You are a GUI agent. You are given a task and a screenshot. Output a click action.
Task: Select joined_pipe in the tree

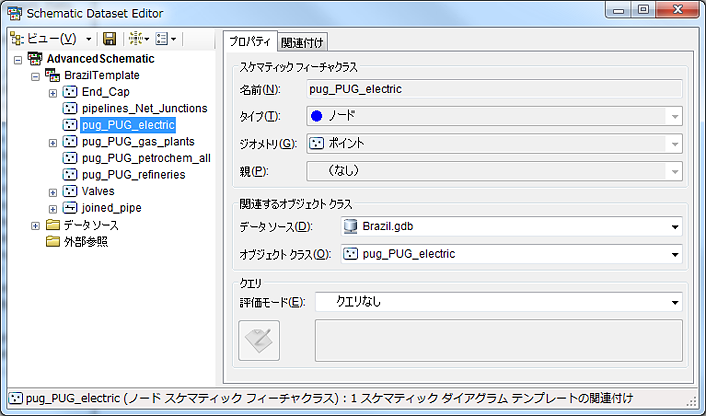click(112, 208)
